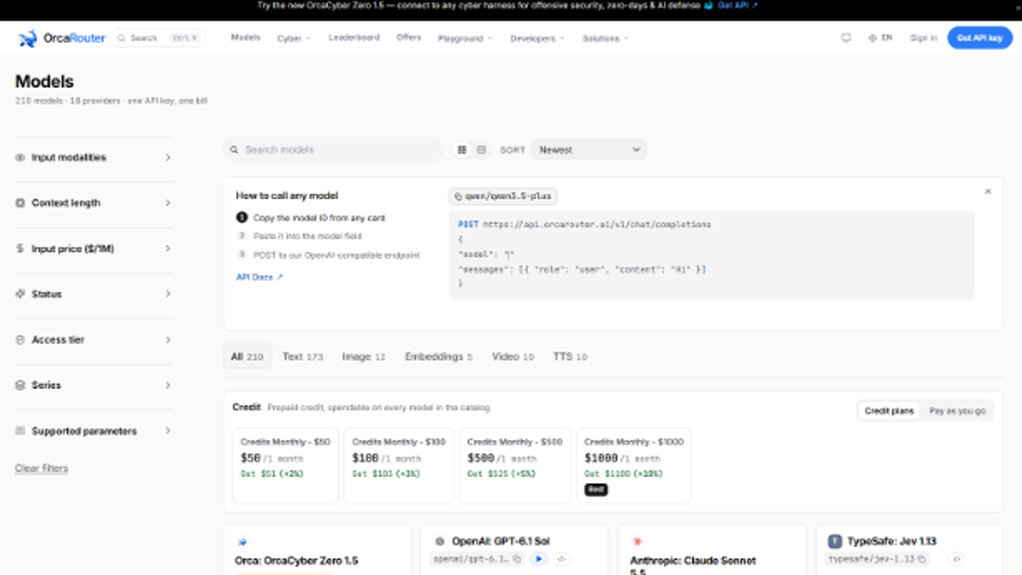This screenshot has height=575, width=1022.
Task: Click the code icon on TypeSafe Jev card
Action: click(x=957, y=559)
